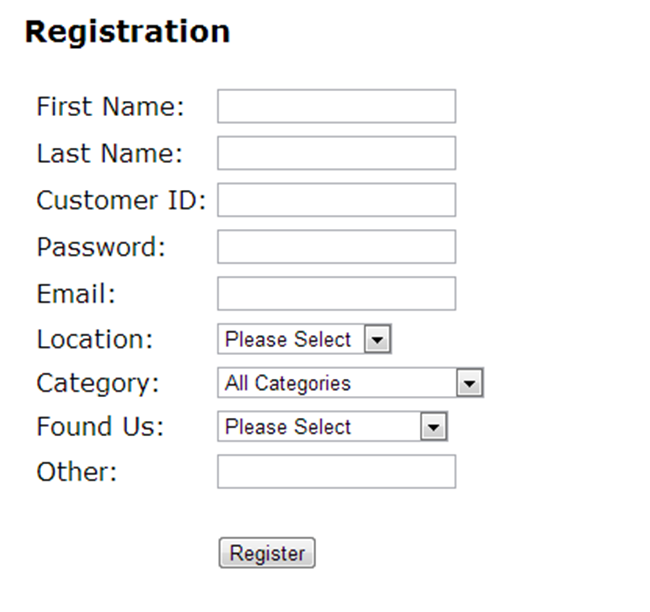Click the Category label text
The image size is (650, 612).
(98, 383)
